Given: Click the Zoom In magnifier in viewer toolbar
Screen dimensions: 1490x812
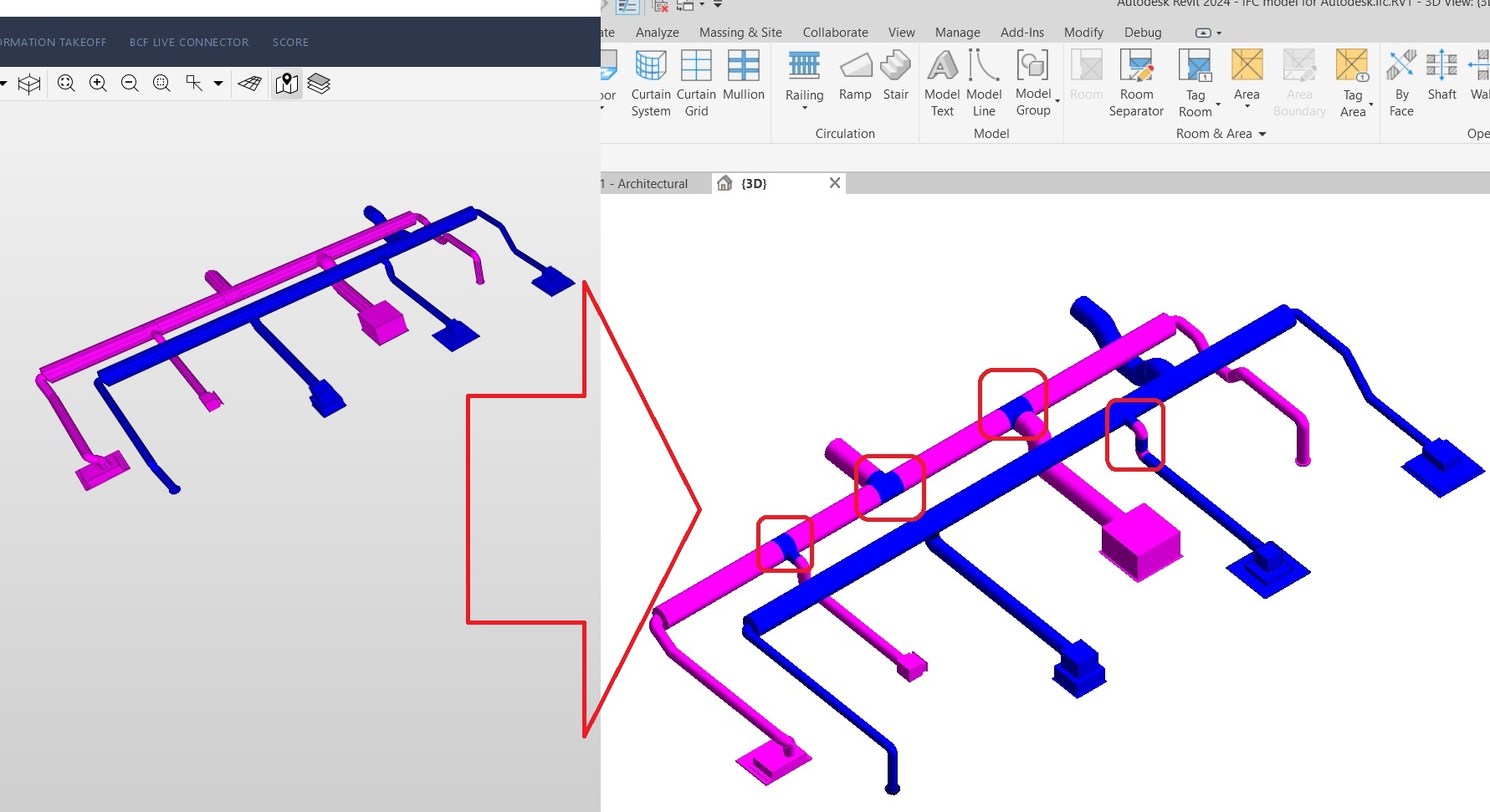Looking at the screenshot, I should [98, 84].
